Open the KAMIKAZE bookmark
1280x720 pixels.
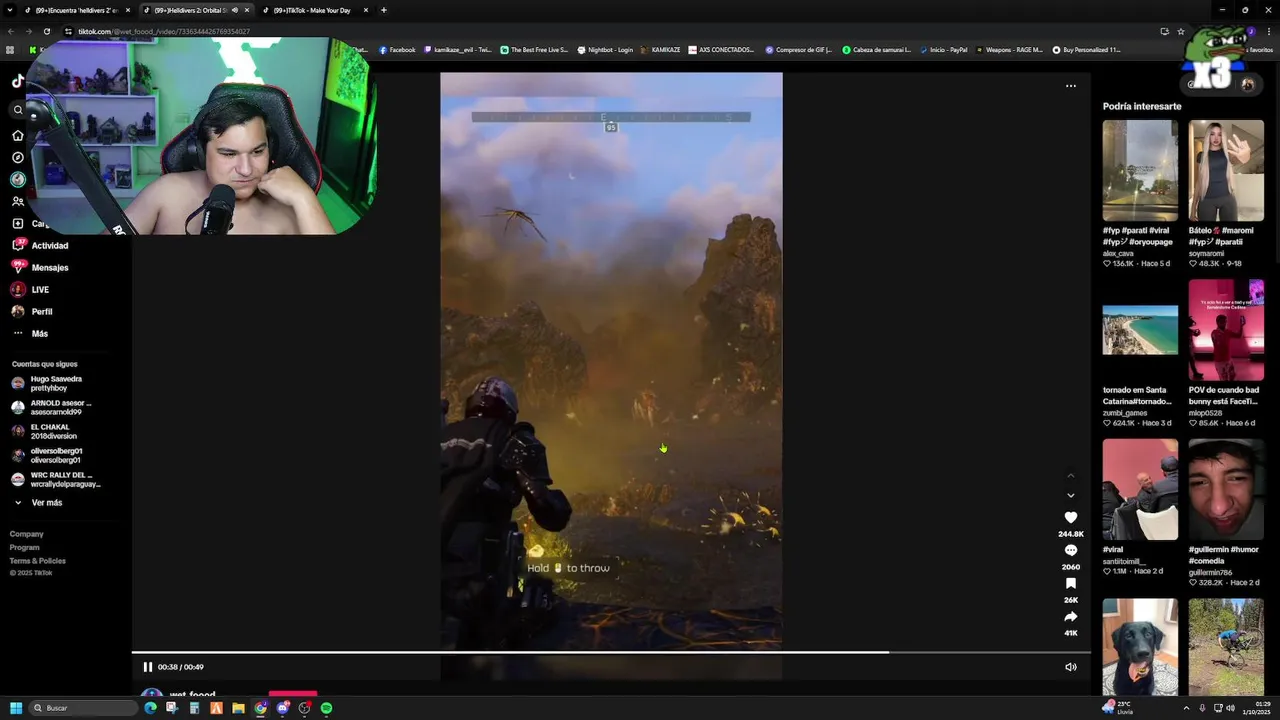click(660, 50)
